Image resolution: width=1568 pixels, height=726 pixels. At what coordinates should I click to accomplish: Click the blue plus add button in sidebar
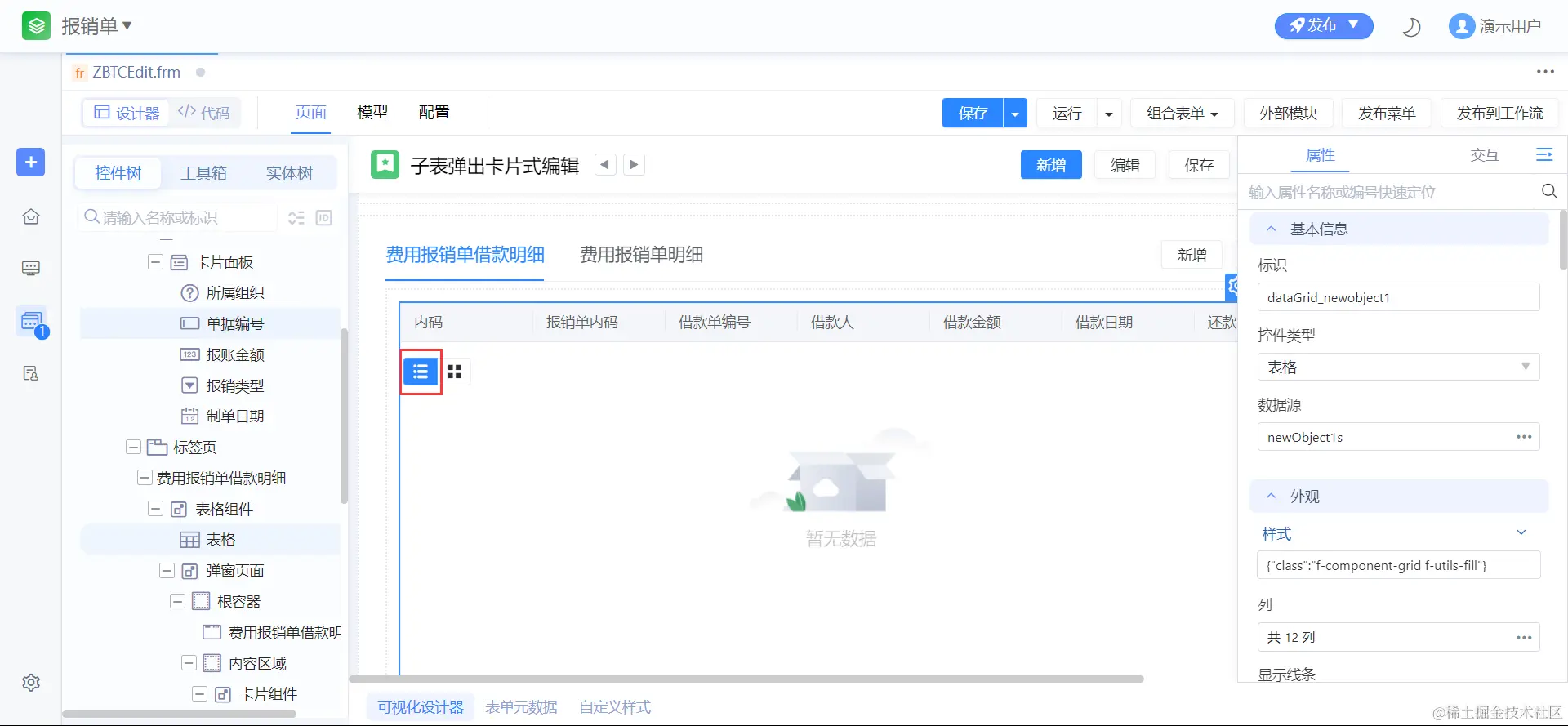coord(31,163)
